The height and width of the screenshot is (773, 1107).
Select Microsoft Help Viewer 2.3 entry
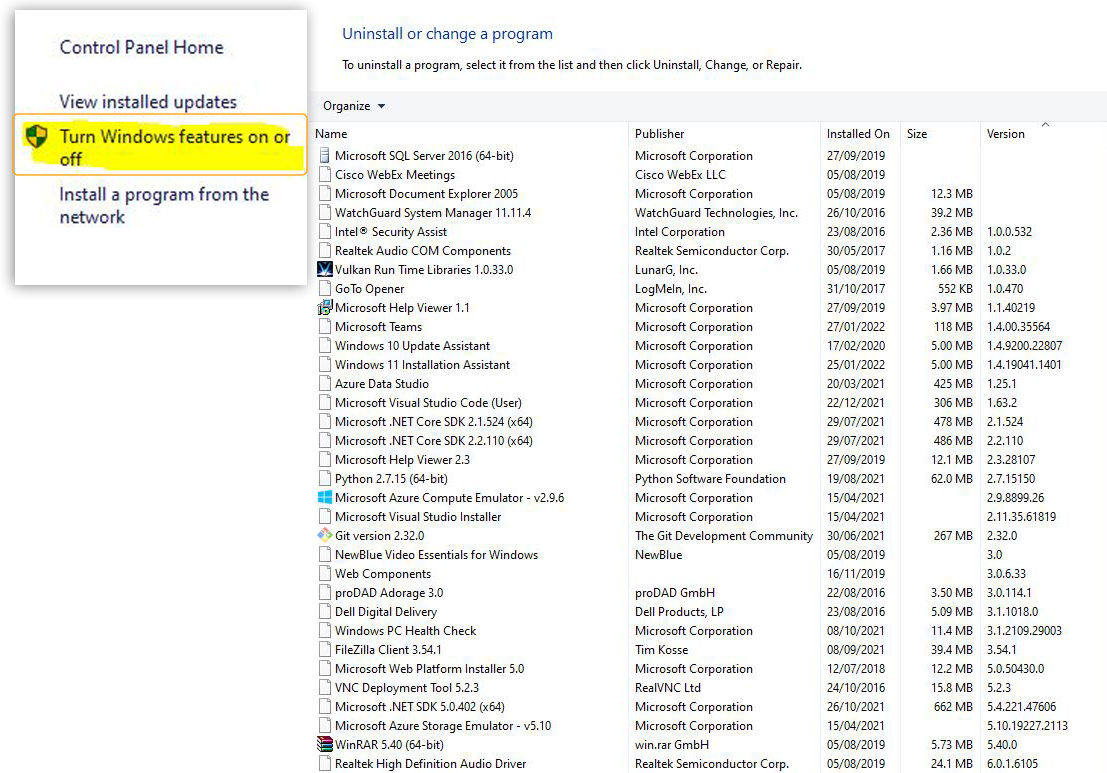[x=402, y=460]
